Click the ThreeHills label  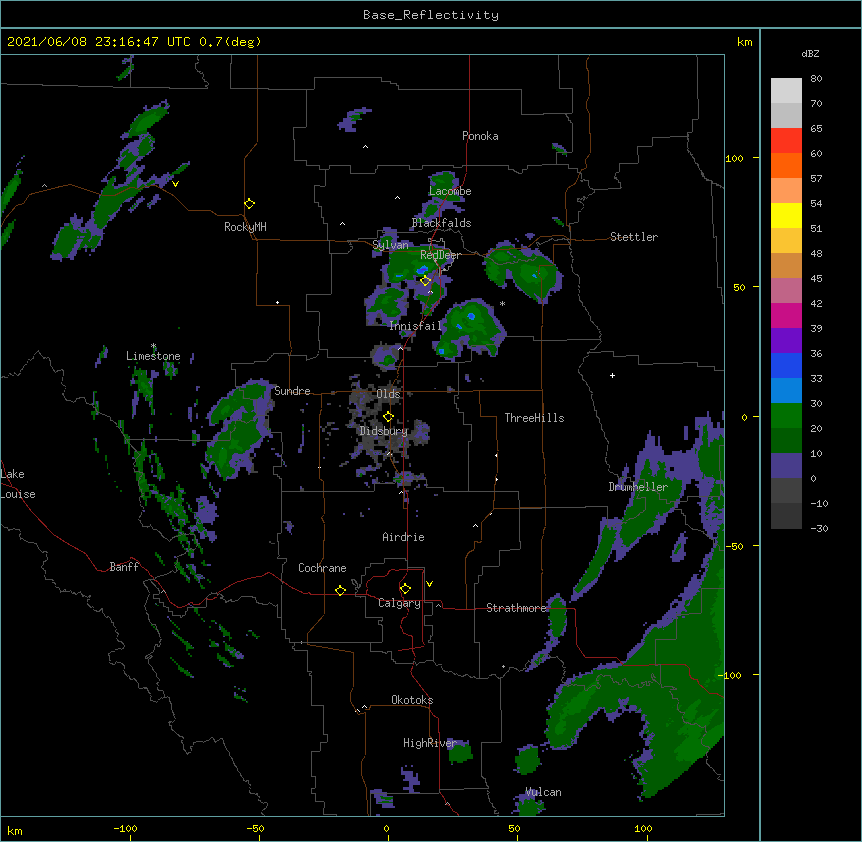(x=534, y=418)
